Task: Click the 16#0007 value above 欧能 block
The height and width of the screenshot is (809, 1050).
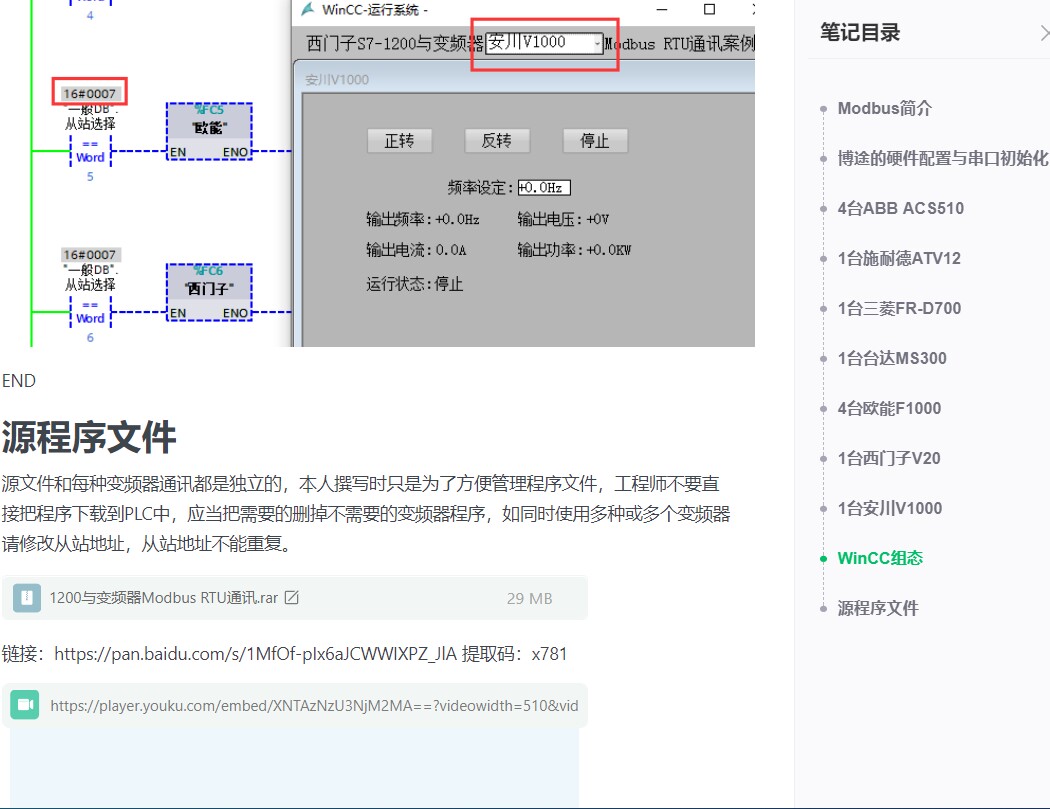Action: click(x=90, y=93)
